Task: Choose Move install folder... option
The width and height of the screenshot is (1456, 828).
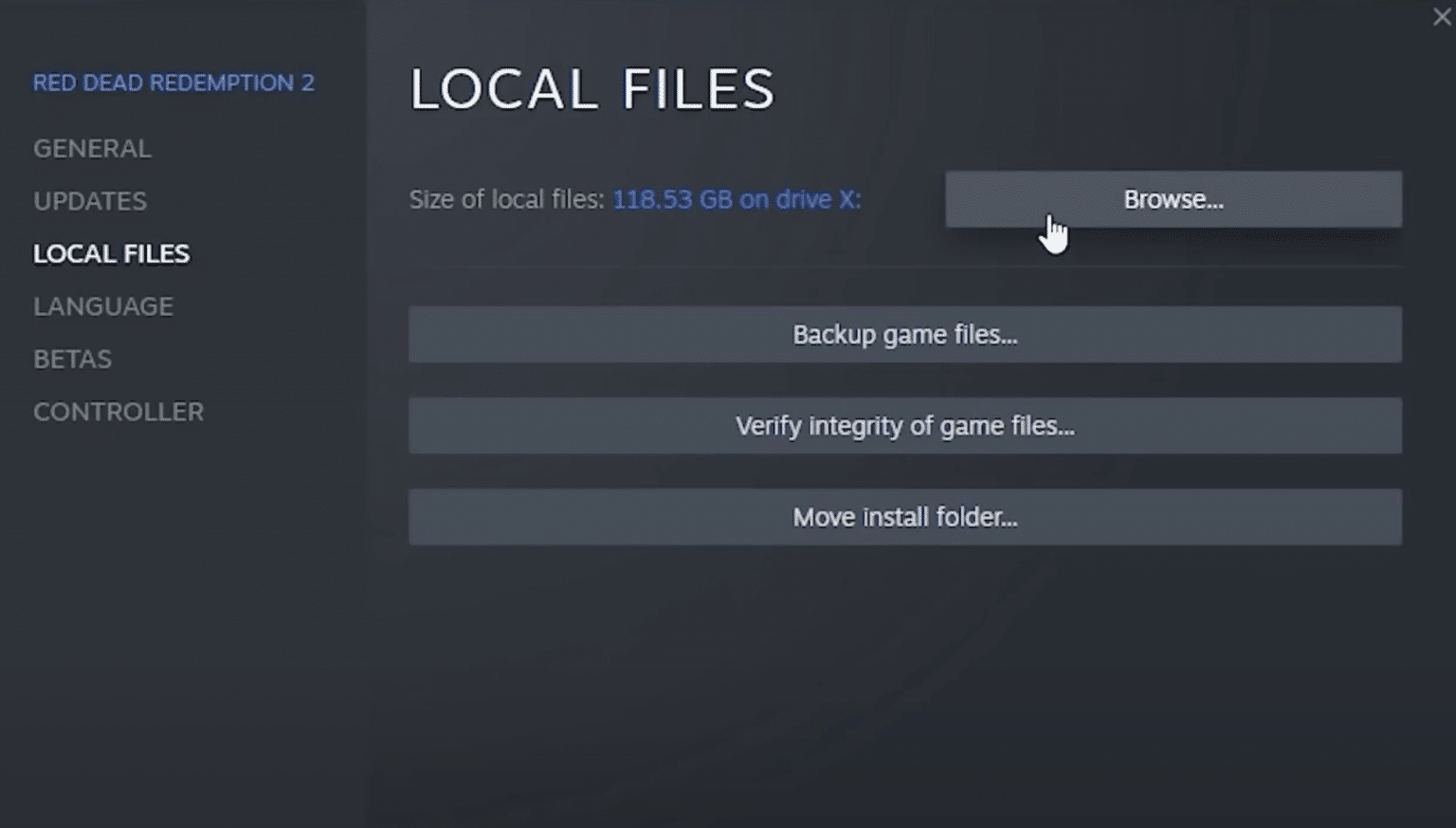Action: pyautogui.click(x=904, y=517)
